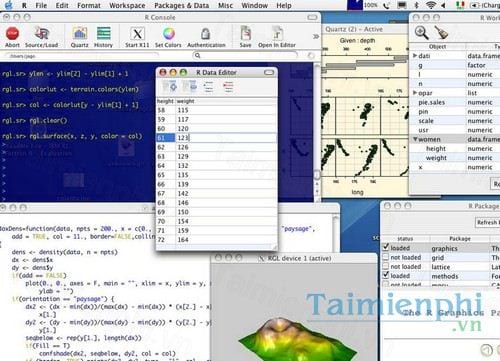Screen dimensions: 500x361
Task: Uncheck the loaded graphics package checkbox
Action: coord(386,247)
